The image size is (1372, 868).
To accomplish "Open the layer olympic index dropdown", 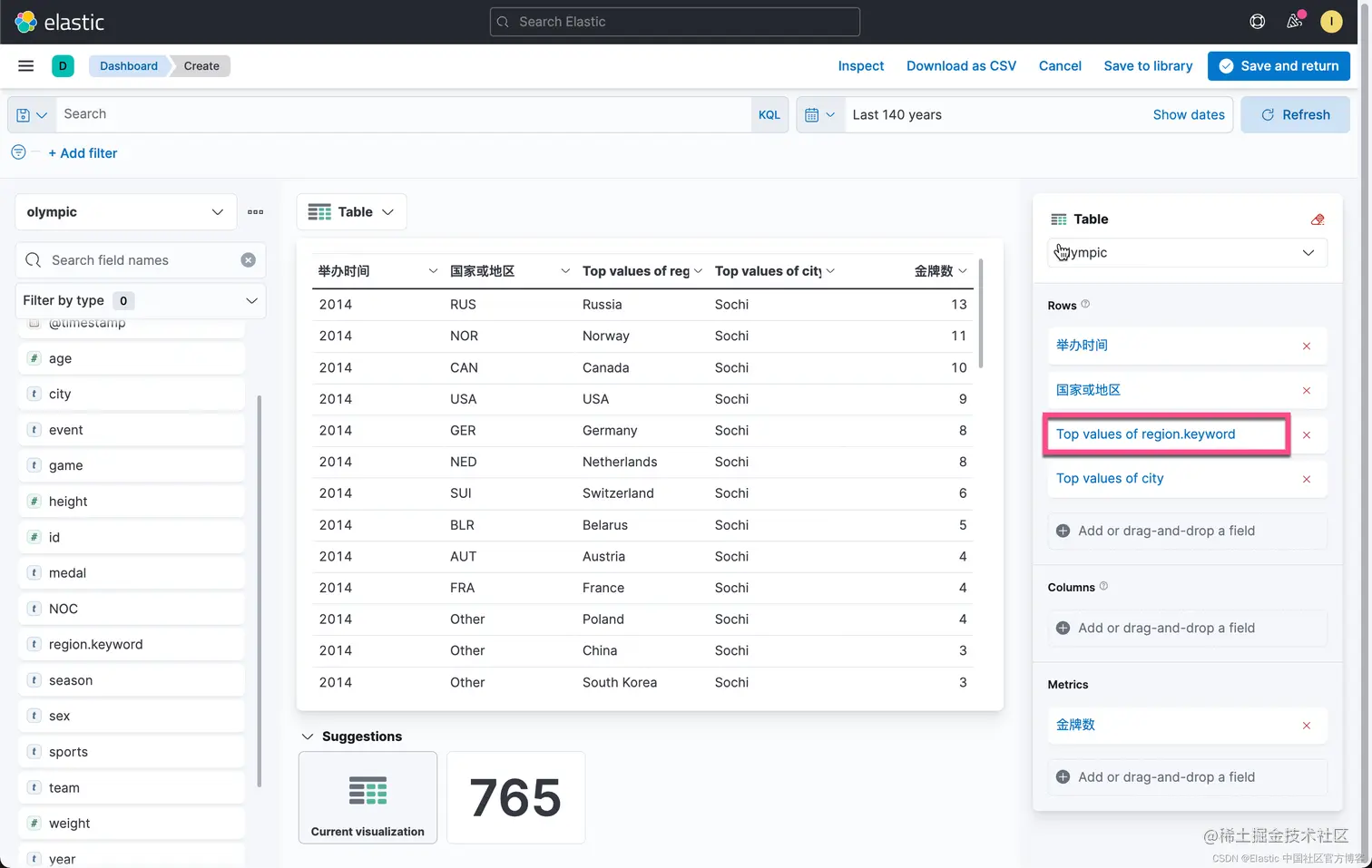I will [x=1187, y=253].
